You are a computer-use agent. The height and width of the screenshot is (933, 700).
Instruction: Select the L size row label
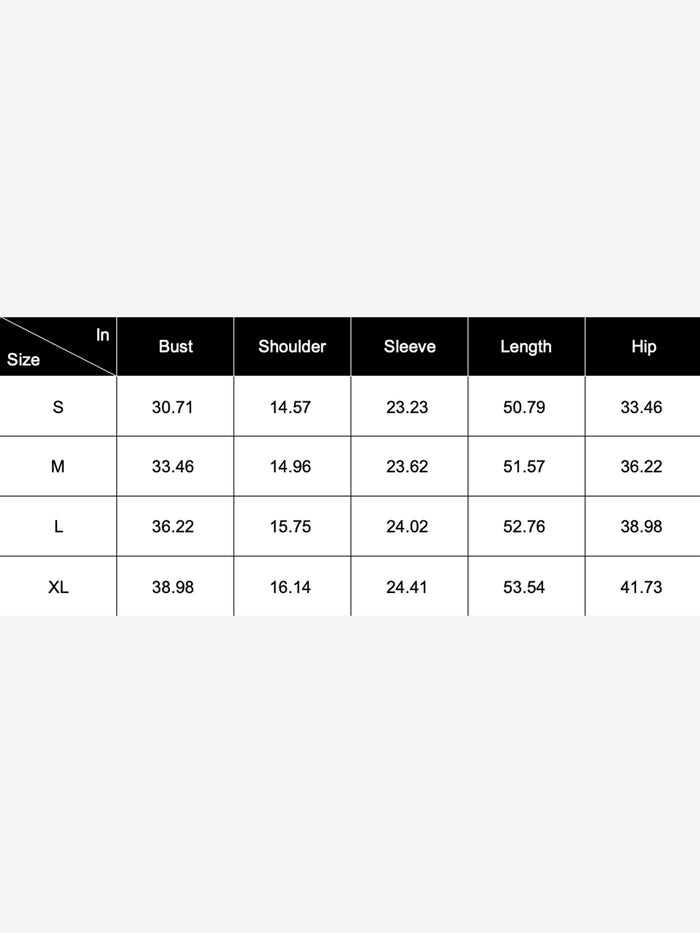58,527
